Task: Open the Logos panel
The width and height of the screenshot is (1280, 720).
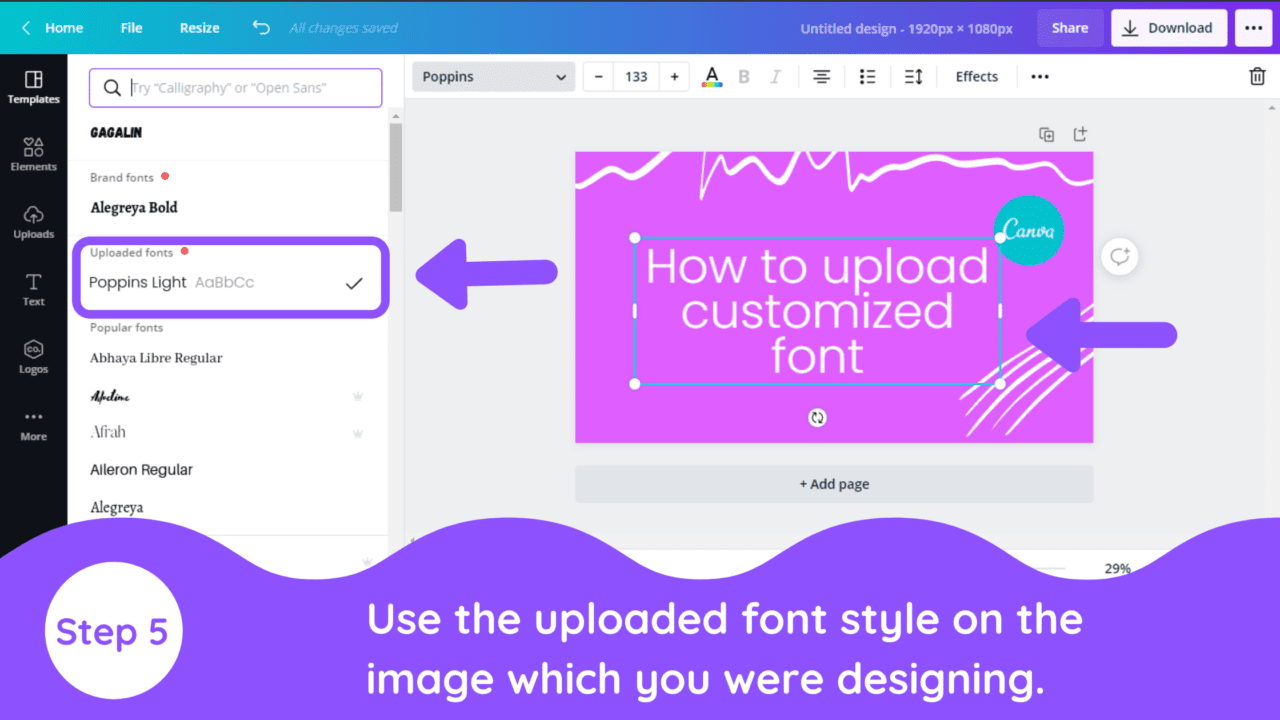Action: [x=33, y=357]
